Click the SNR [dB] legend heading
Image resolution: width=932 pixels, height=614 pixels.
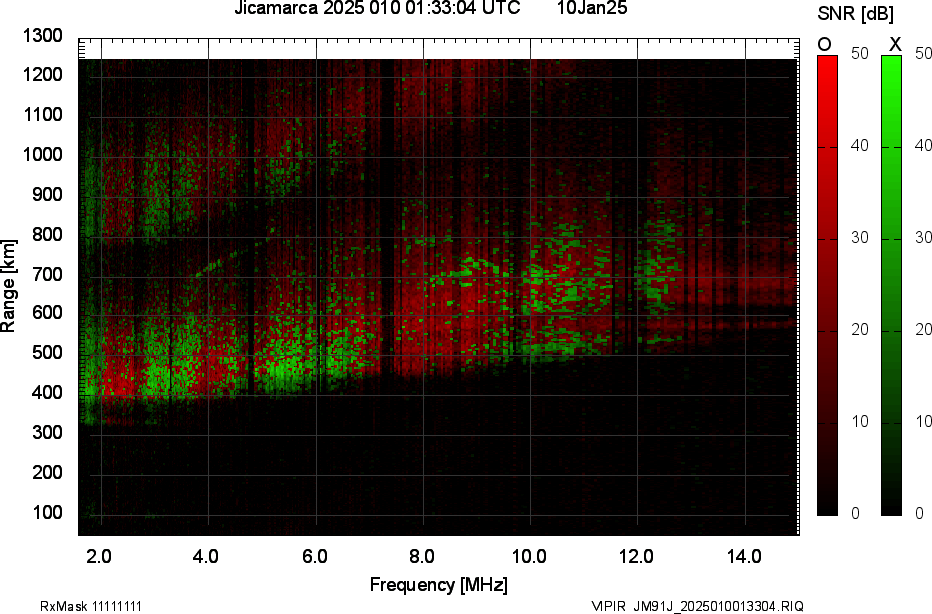pos(855,14)
